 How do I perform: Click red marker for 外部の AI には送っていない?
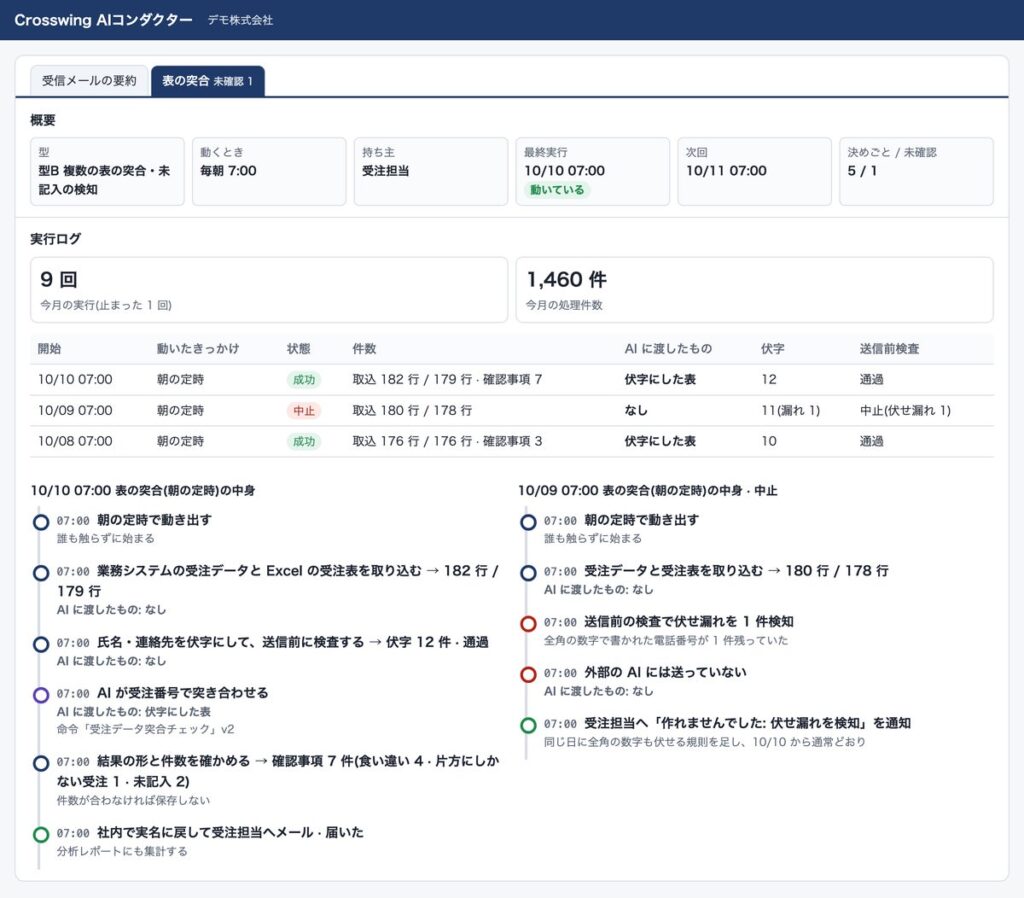[x=528, y=675]
